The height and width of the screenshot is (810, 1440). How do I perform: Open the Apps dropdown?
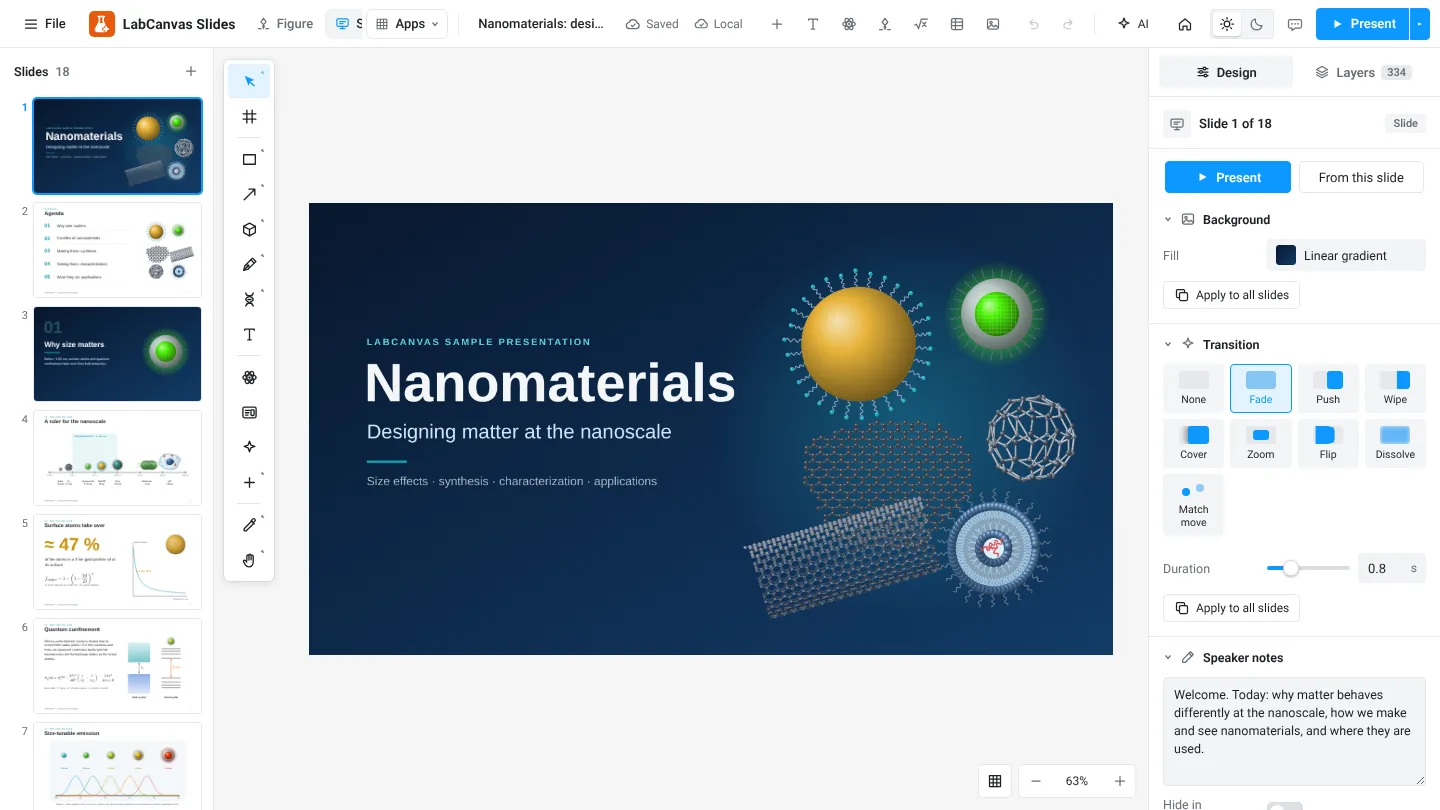[x=407, y=24]
